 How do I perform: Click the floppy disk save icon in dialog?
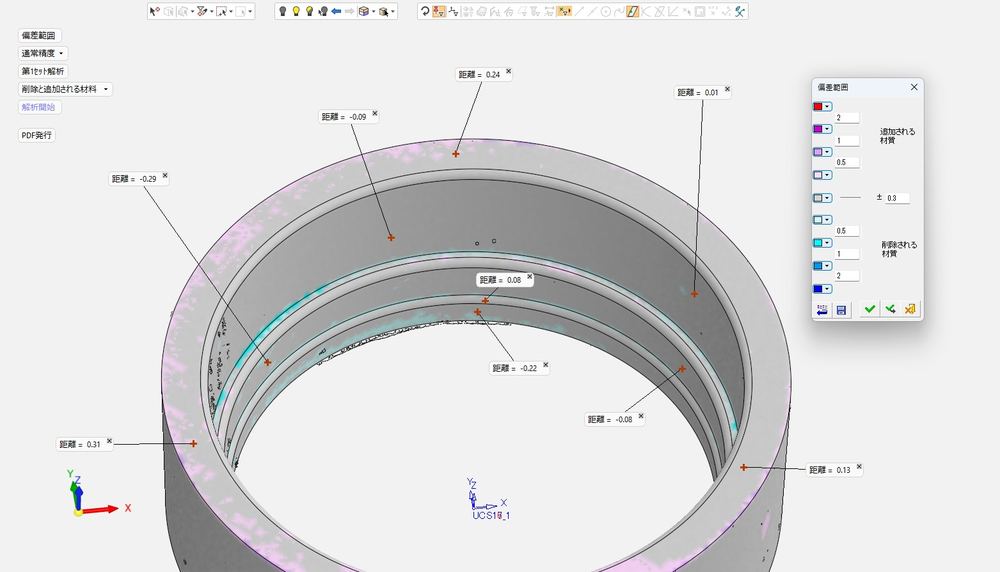click(x=841, y=310)
